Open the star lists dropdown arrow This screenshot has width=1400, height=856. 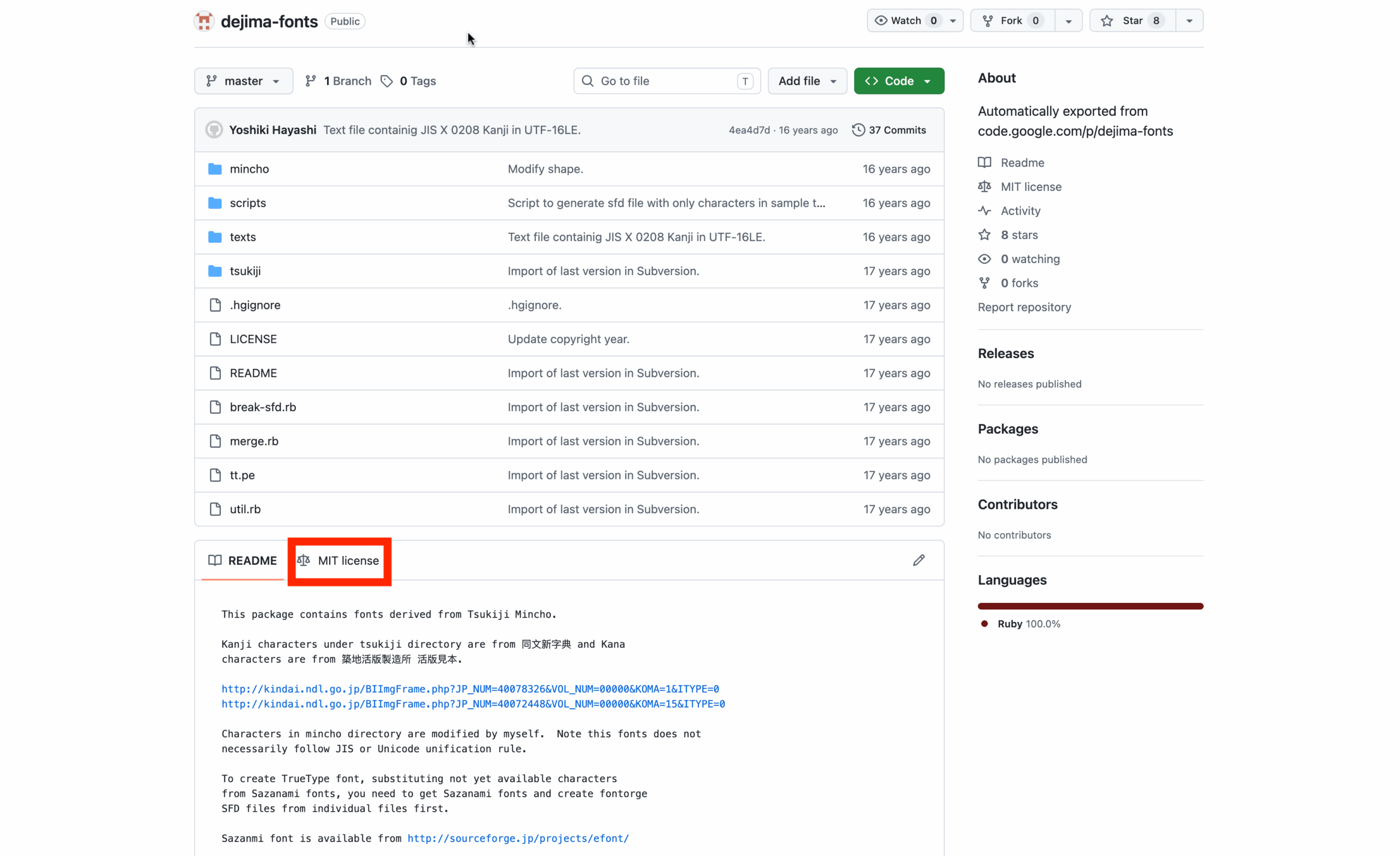[1189, 21]
